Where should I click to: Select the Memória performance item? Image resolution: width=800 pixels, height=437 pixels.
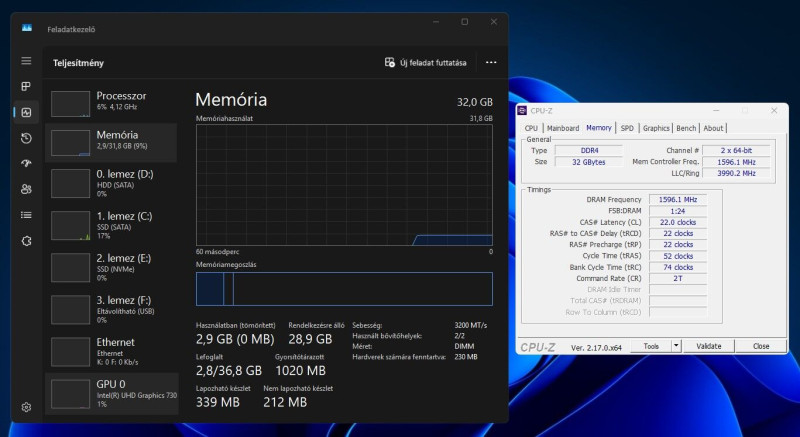(x=111, y=142)
